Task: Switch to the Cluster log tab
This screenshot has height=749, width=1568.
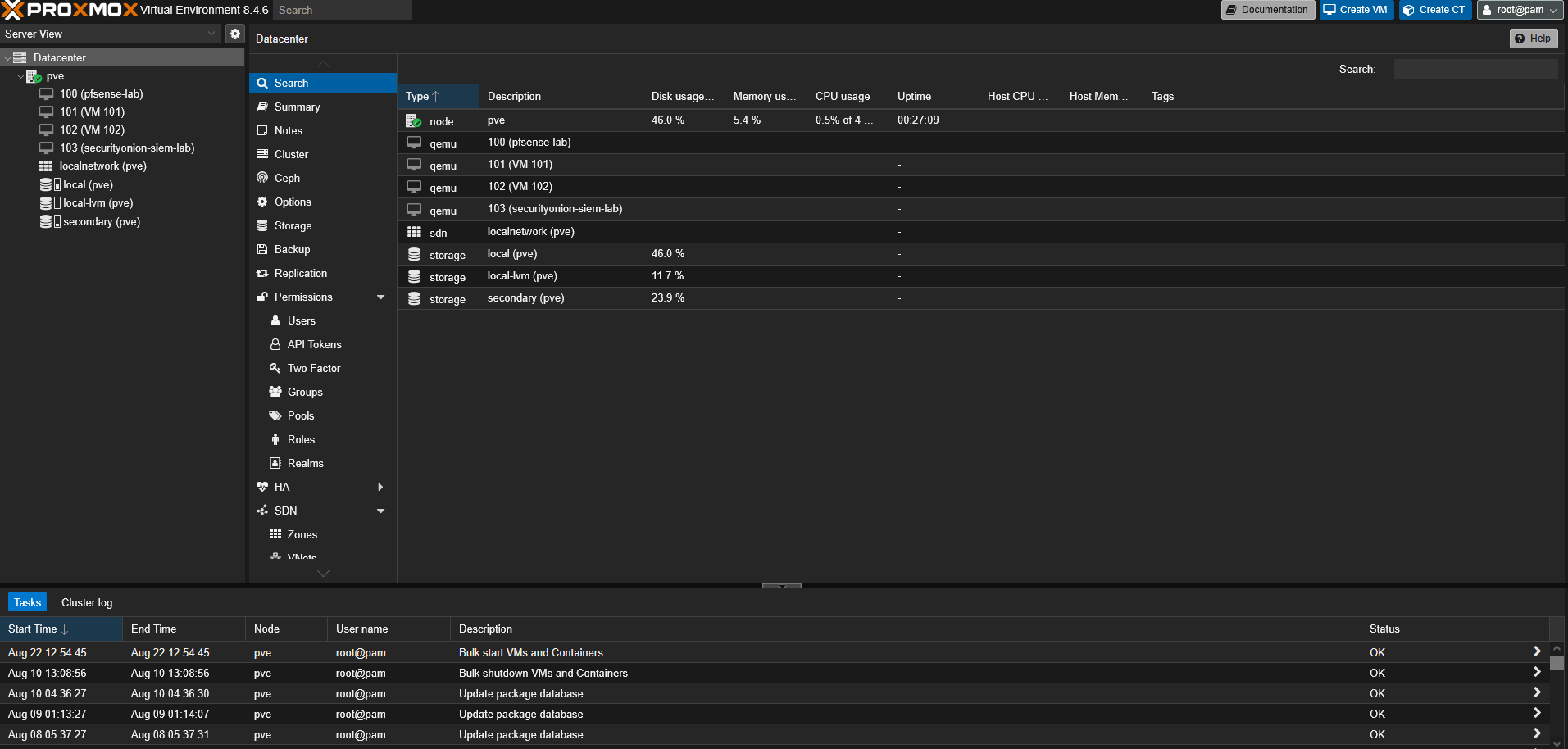Action: click(x=86, y=602)
